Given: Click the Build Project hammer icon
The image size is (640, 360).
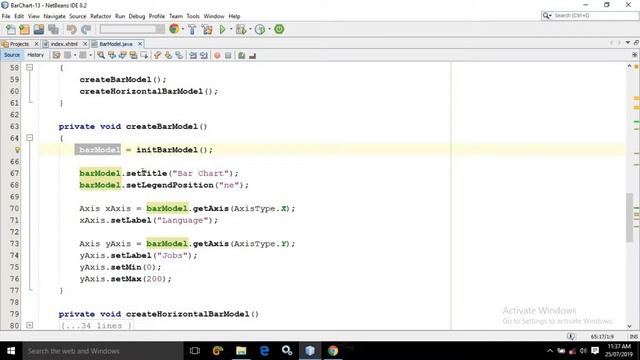Looking at the screenshot, I should pos(192,29).
